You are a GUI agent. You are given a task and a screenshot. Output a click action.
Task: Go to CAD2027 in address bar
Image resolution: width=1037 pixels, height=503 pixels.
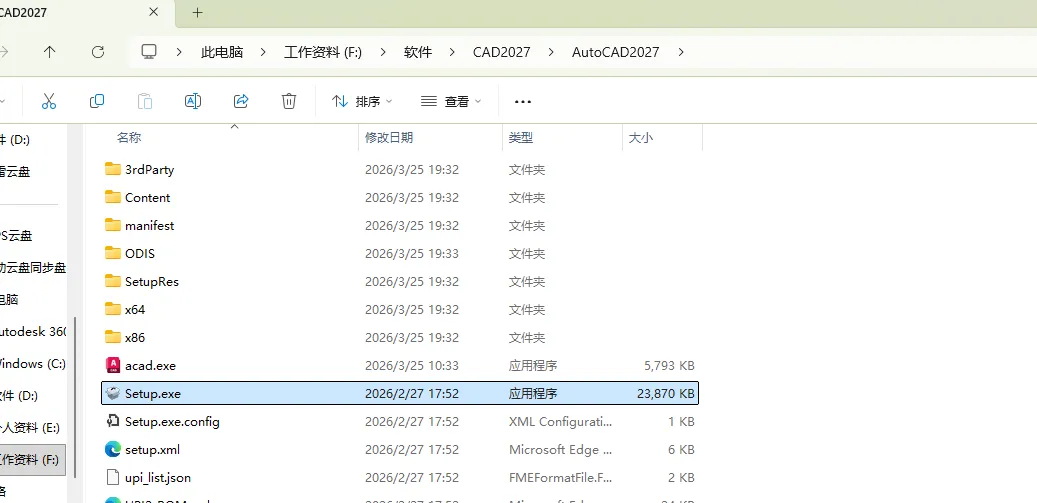[501, 52]
